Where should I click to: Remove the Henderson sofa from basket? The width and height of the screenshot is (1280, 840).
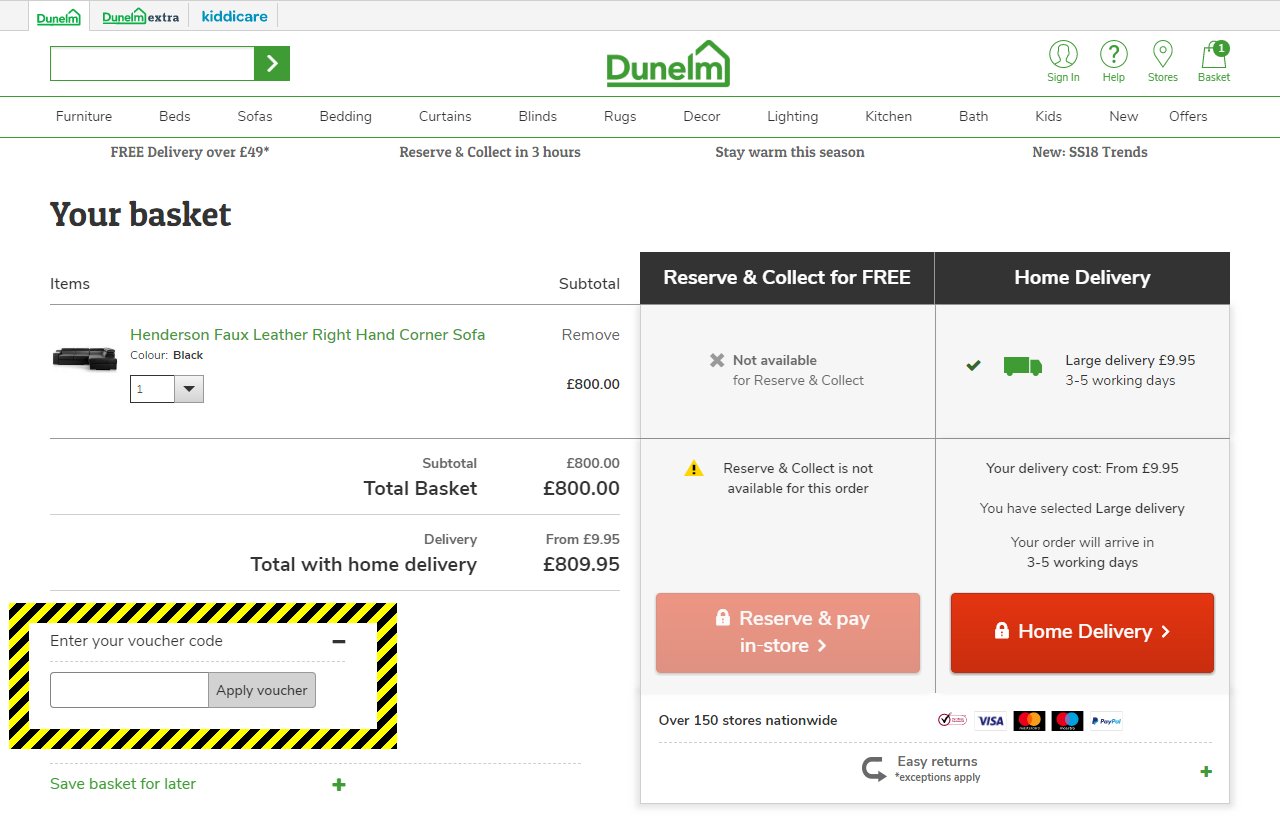click(590, 335)
